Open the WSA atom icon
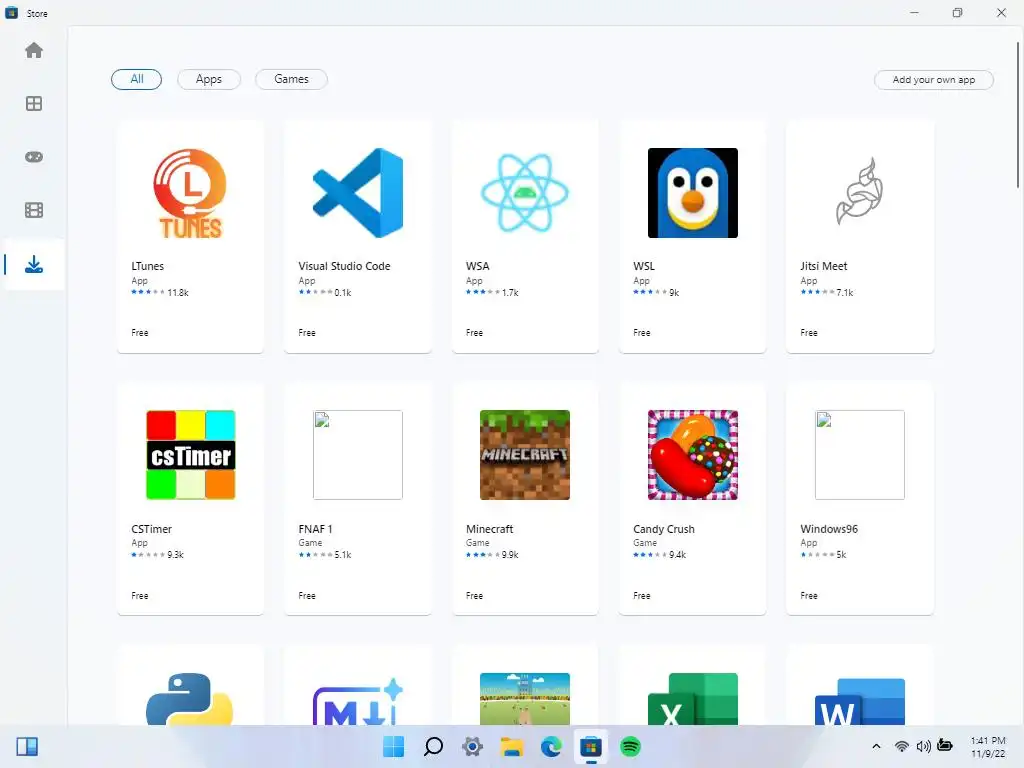 525,193
